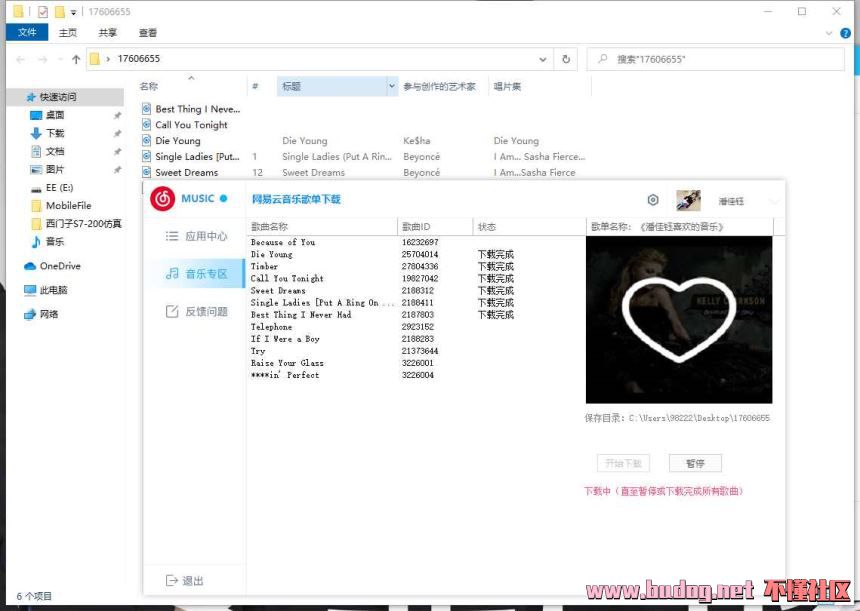
Task: Click song ID 21373644 for Try
Action: (420, 350)
